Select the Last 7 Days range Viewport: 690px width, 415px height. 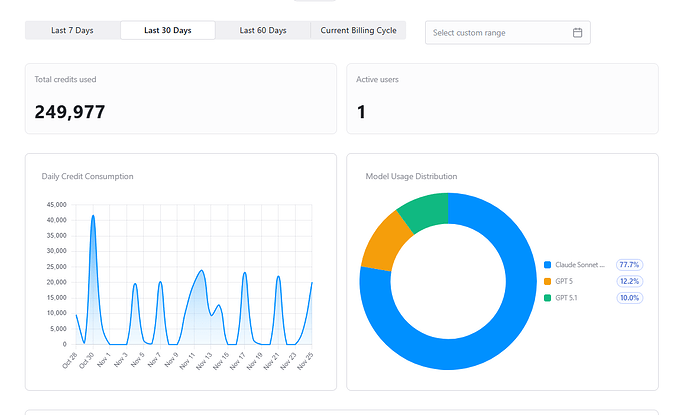pyautogui.click(x=72, y=30)
